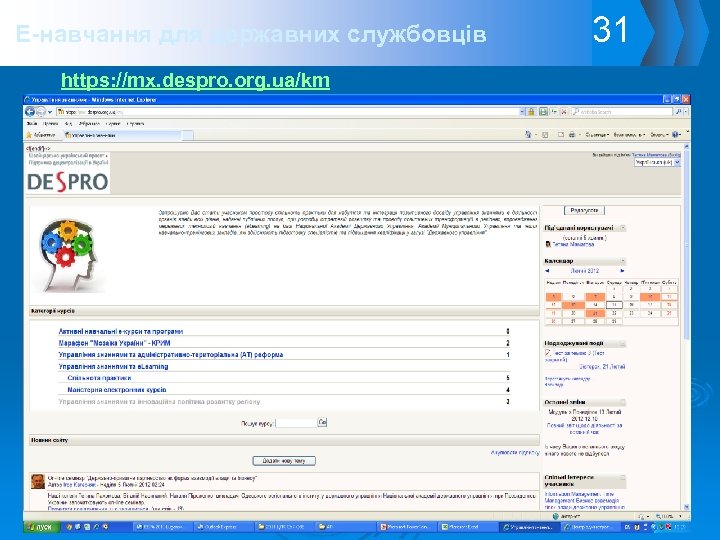Screen dimensions: 720x540
Task: Click the red Stop loading icon
Action: pos(564,112)
